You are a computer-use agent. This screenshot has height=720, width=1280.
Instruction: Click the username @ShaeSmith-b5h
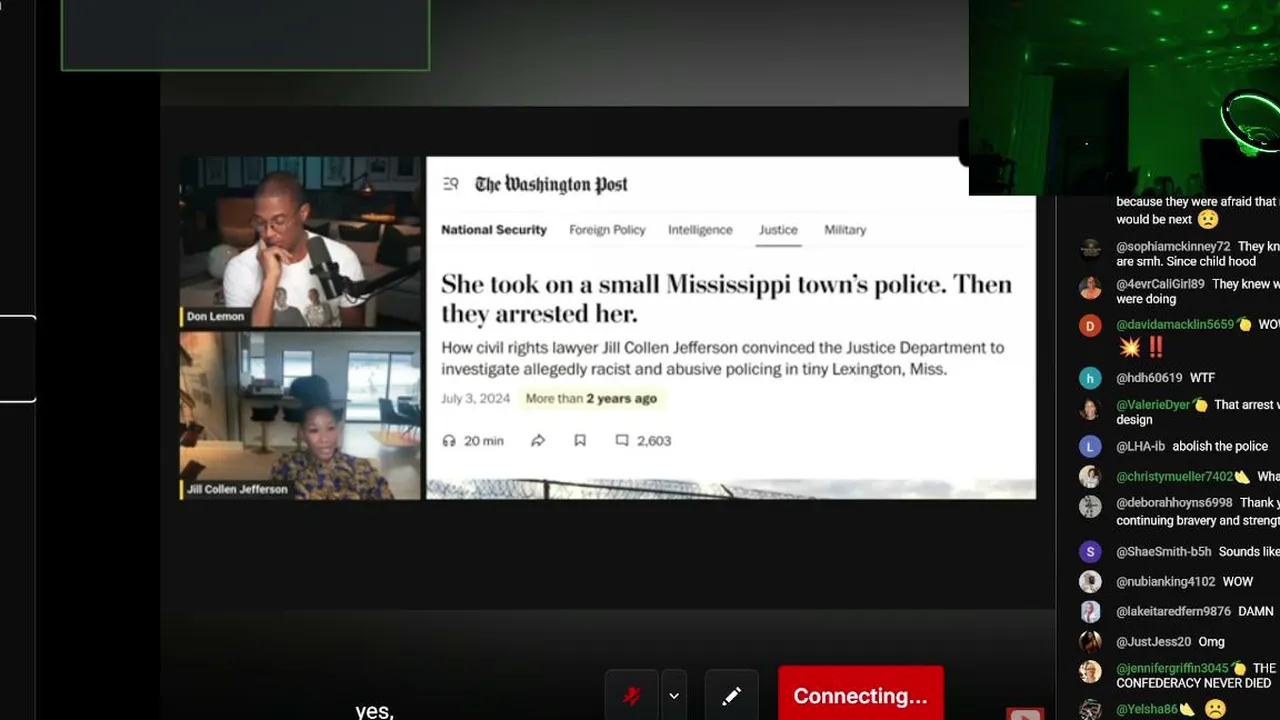(1163, 552)
